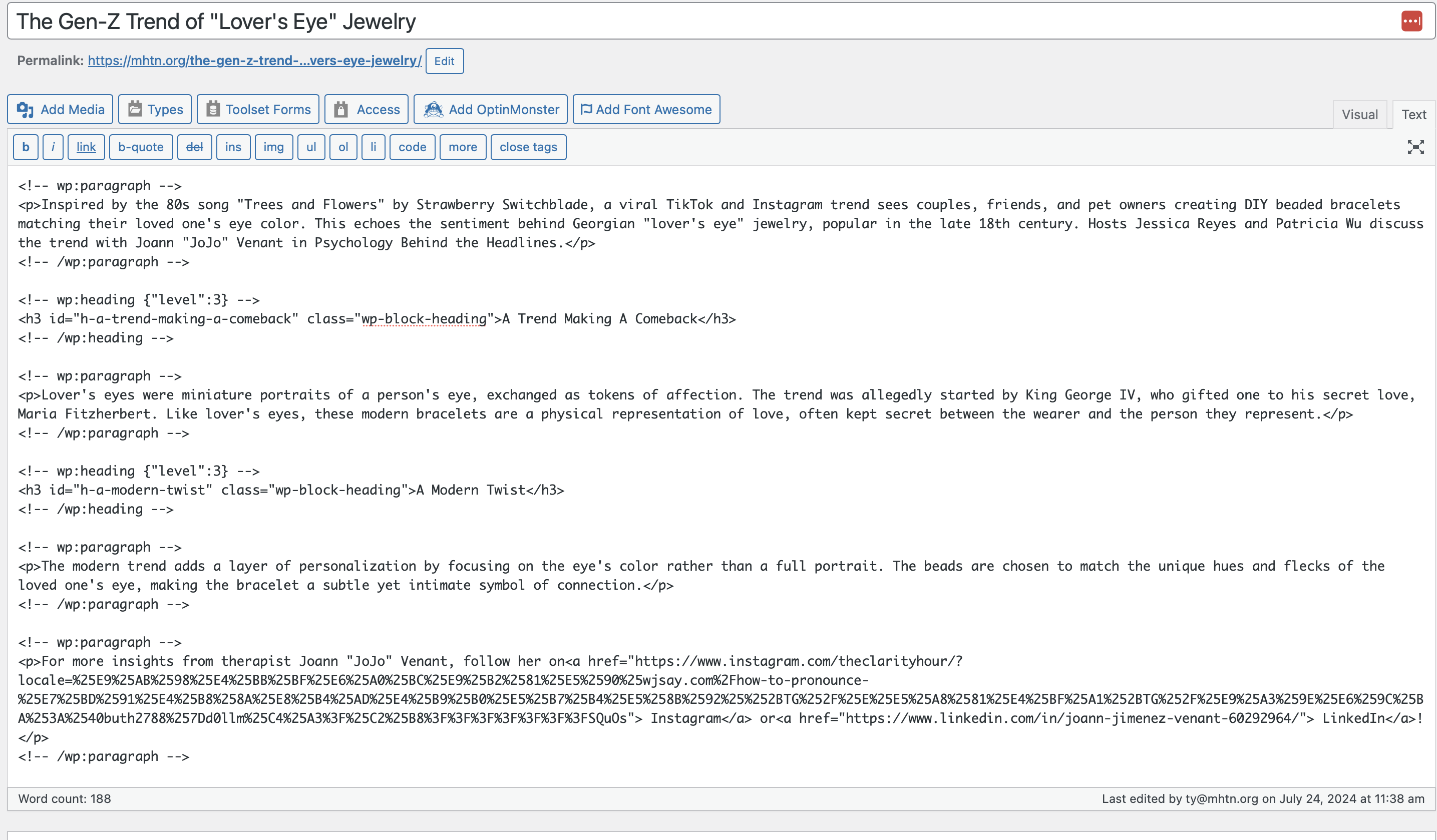Insert italic tag with i button
The image size is (1437, 840).
click(x=53, y=147)
